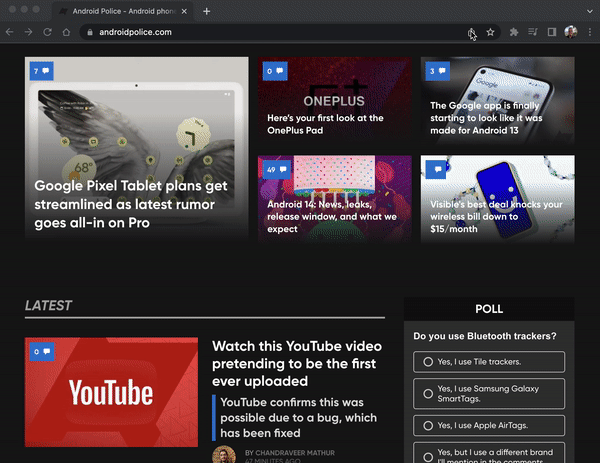Open the Chrome profile avatar
600x463 pixels.
coord(571,32)
